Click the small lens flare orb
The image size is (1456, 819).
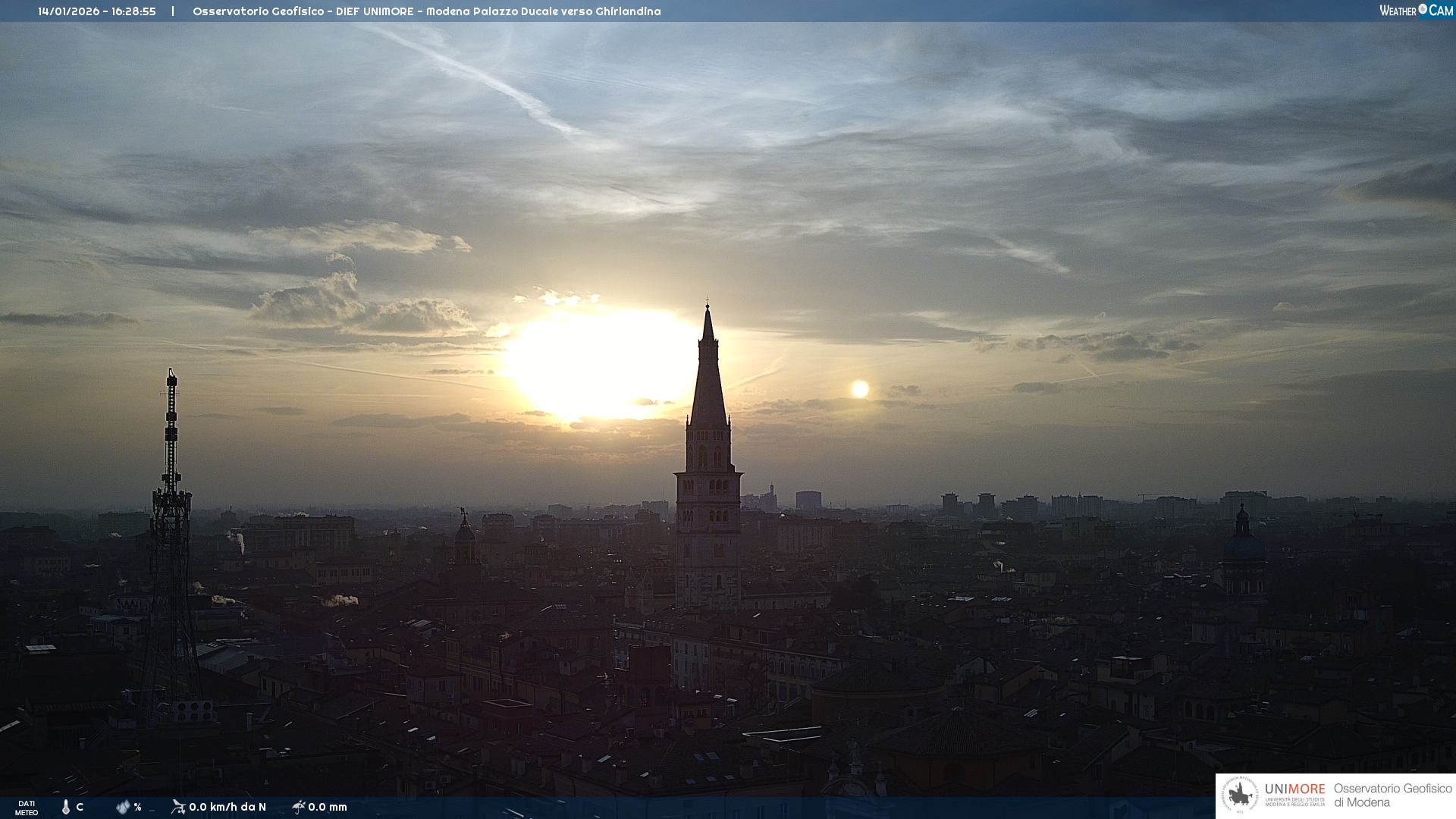(860, 389)
